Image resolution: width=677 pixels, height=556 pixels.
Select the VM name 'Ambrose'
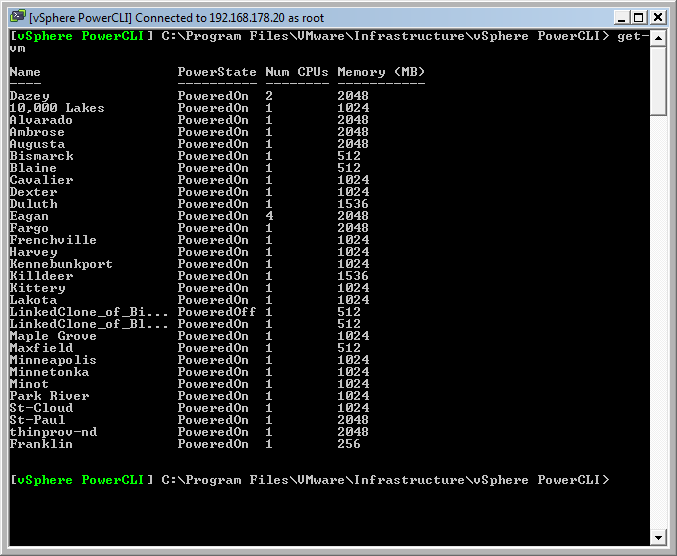click(37, 132)
